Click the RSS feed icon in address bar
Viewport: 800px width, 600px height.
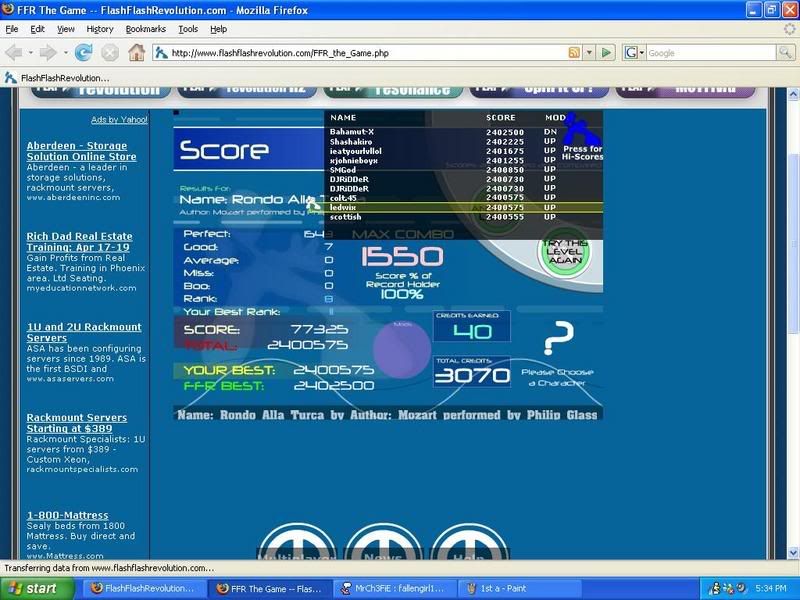(574, 53)
